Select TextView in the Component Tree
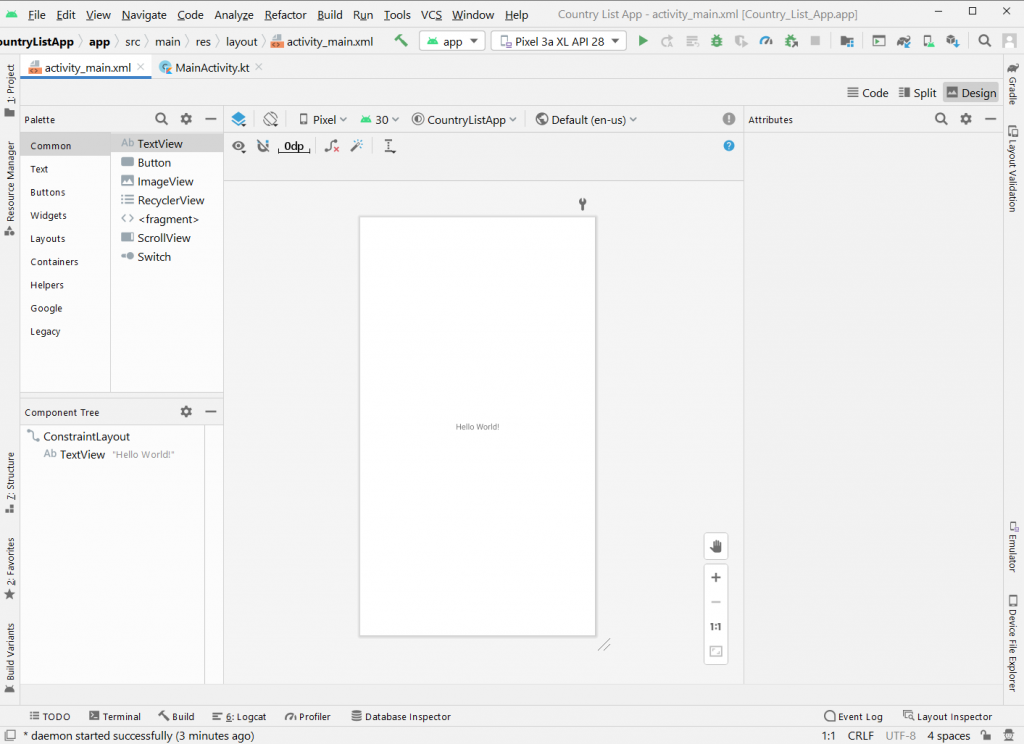Viewport: 1024px width, 744px height. [82, 454]
